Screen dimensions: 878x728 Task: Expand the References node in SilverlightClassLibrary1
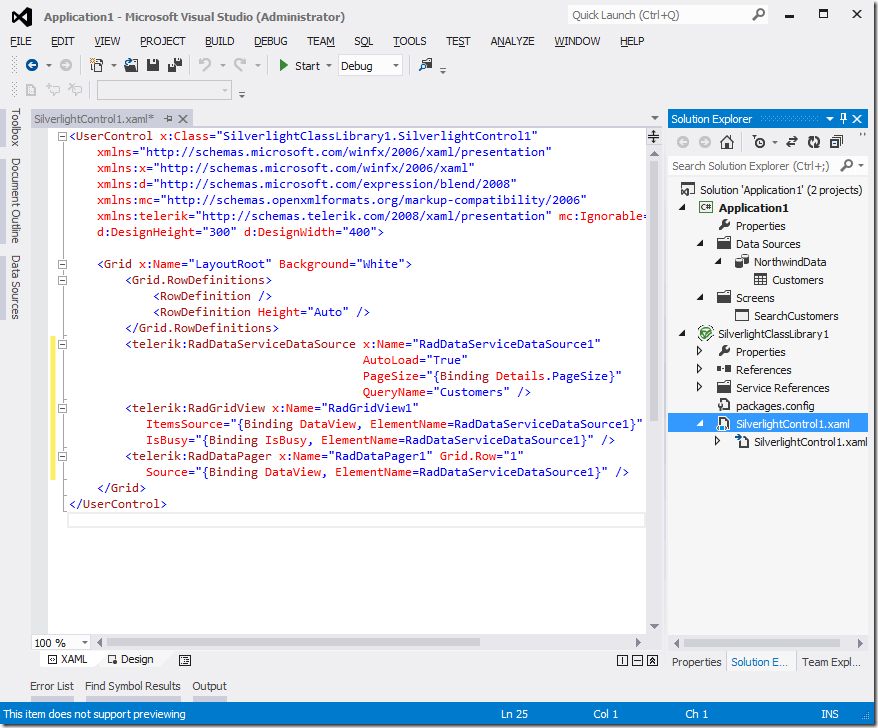click(x=699, y=370)
